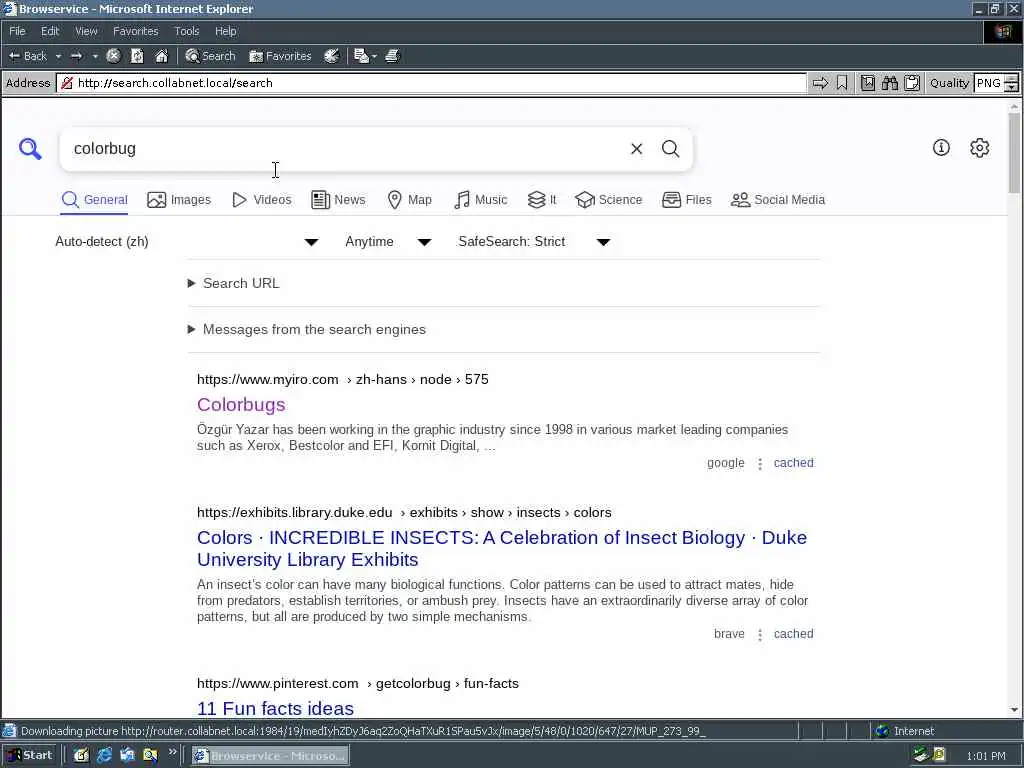
Task: Open the Mail icon's dropdown arrow
Action: pyautogui.click(x=374, y=56)
